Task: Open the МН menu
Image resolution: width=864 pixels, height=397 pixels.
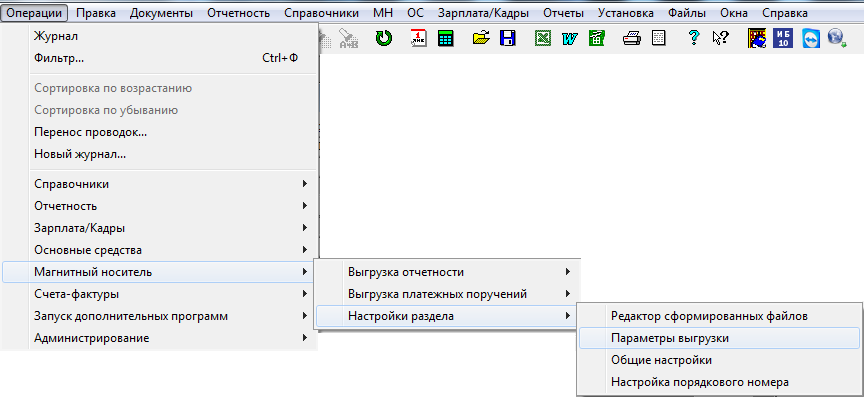Action: [383, 13]
